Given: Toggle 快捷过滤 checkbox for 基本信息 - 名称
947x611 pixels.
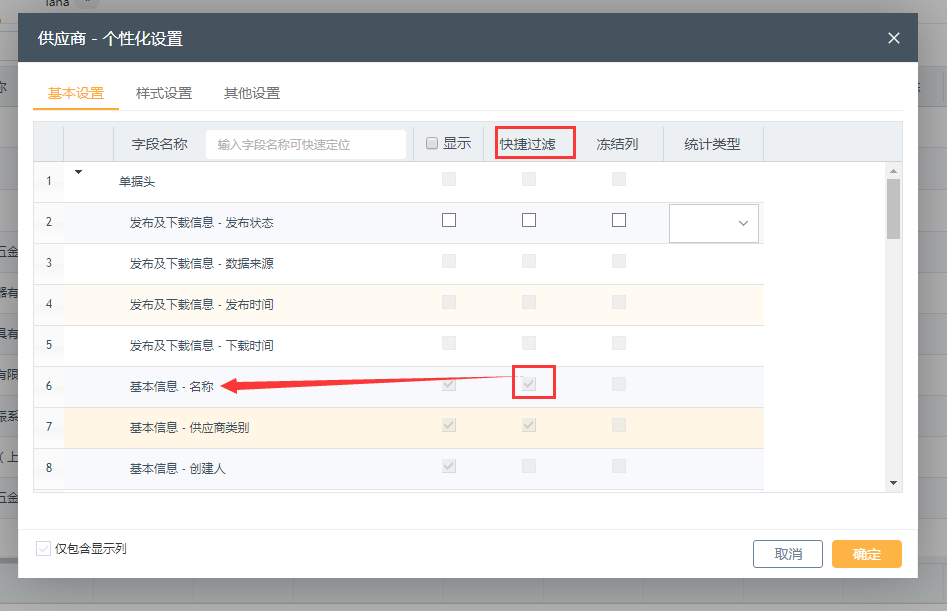Looking at the screenshot, I should coord(529,384).
